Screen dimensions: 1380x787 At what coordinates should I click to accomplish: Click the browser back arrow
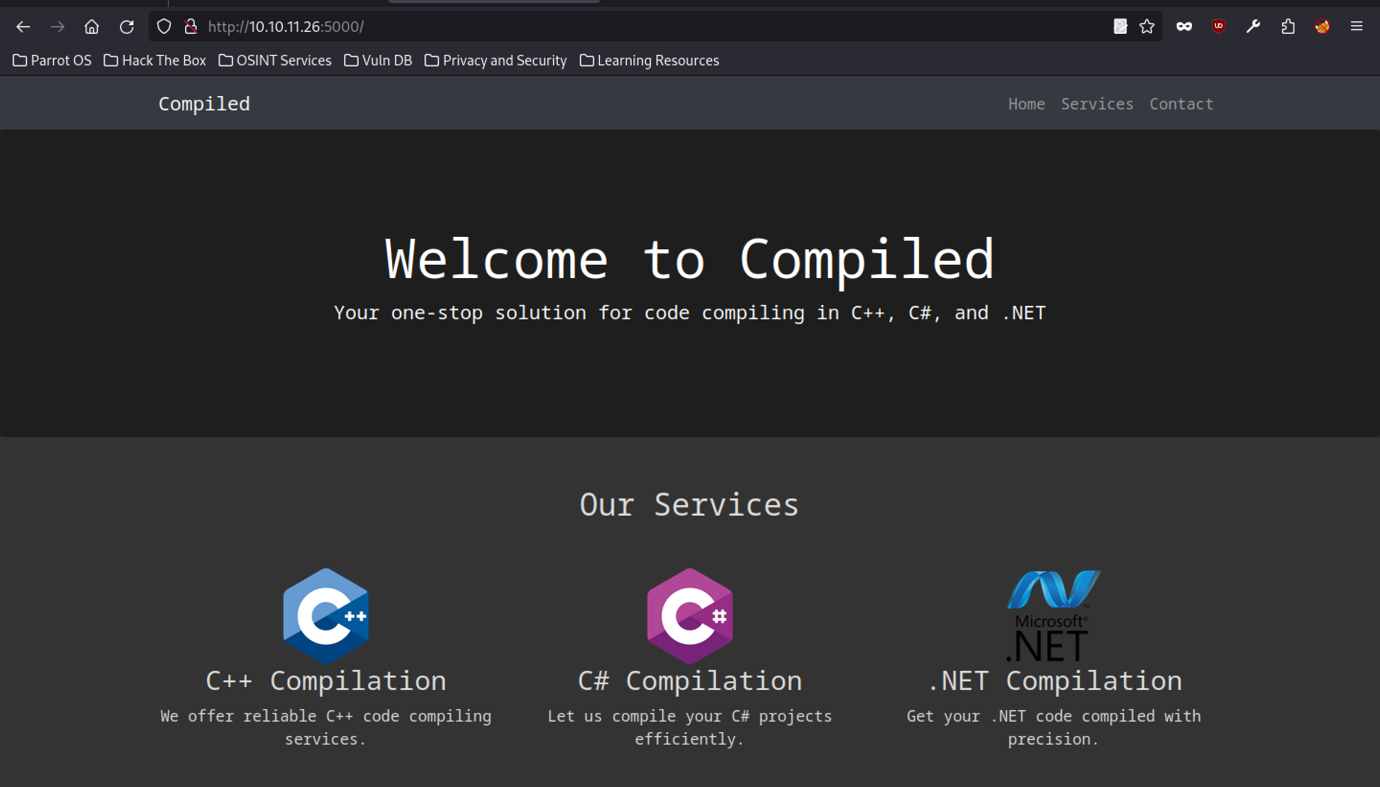pyautogui.click(x=23, y=27)
